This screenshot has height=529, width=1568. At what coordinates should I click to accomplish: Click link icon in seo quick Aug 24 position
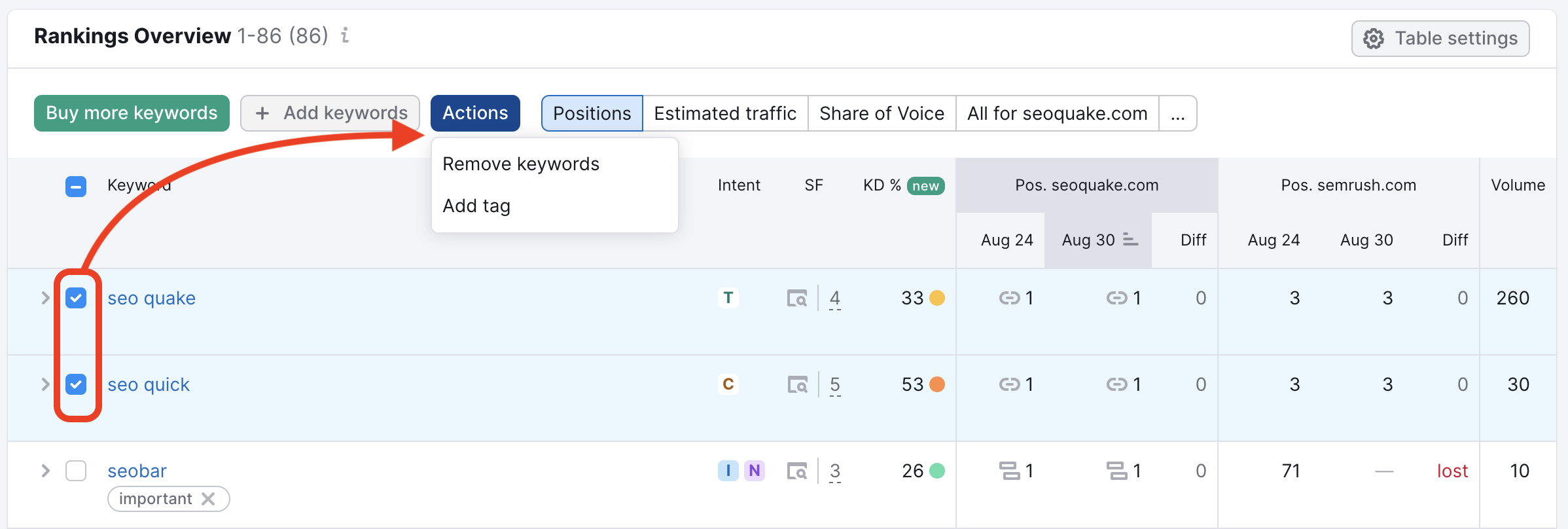pos(1009,385)
